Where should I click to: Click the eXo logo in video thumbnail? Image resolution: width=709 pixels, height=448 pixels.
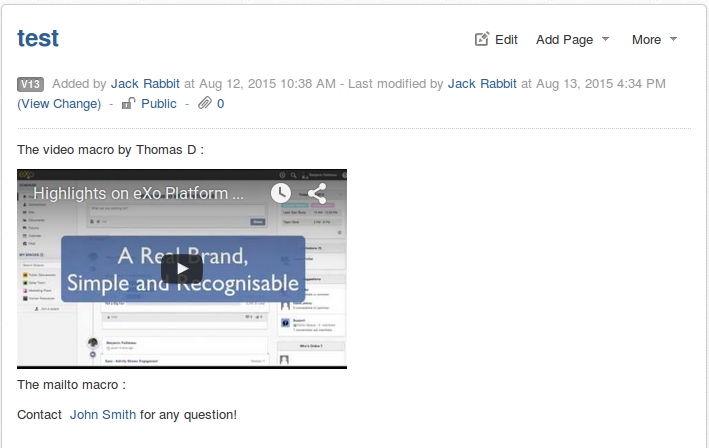click(26, 174)
